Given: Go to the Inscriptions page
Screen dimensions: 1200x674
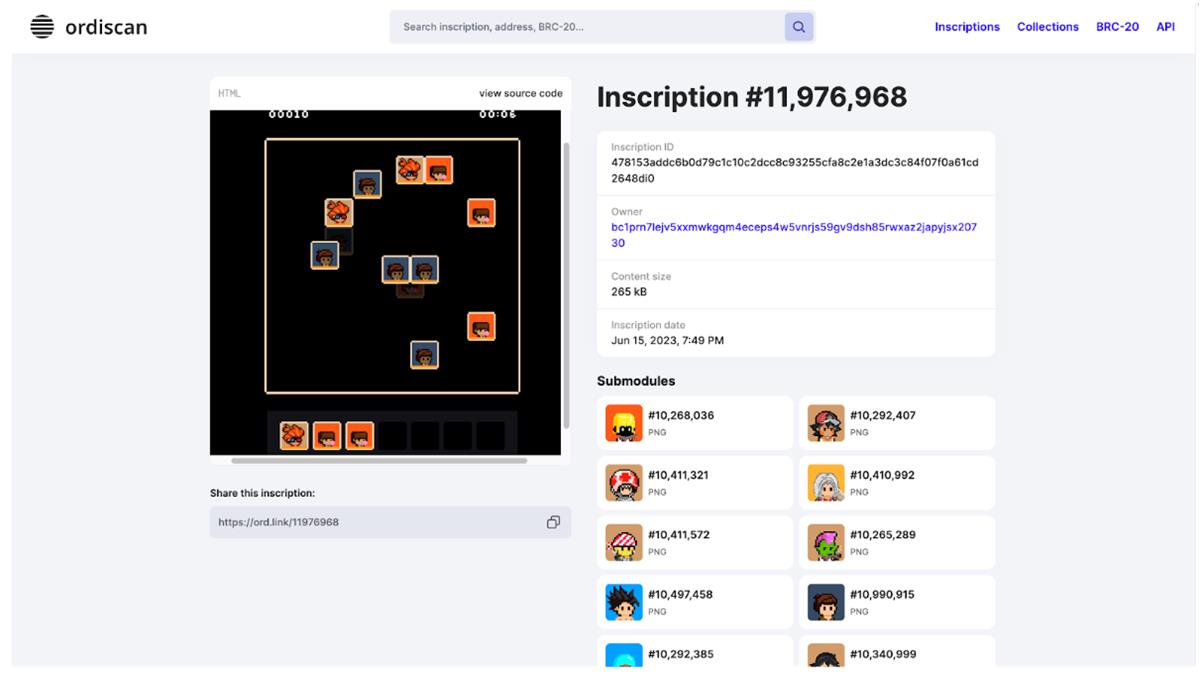Looking at the screenshot, I should click(967, 27).
